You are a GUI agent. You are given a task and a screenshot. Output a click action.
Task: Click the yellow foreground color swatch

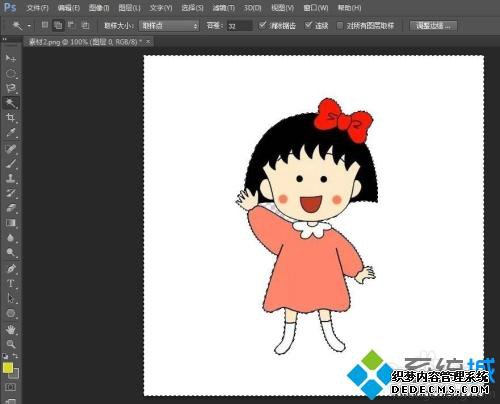[x=8, y=368]
